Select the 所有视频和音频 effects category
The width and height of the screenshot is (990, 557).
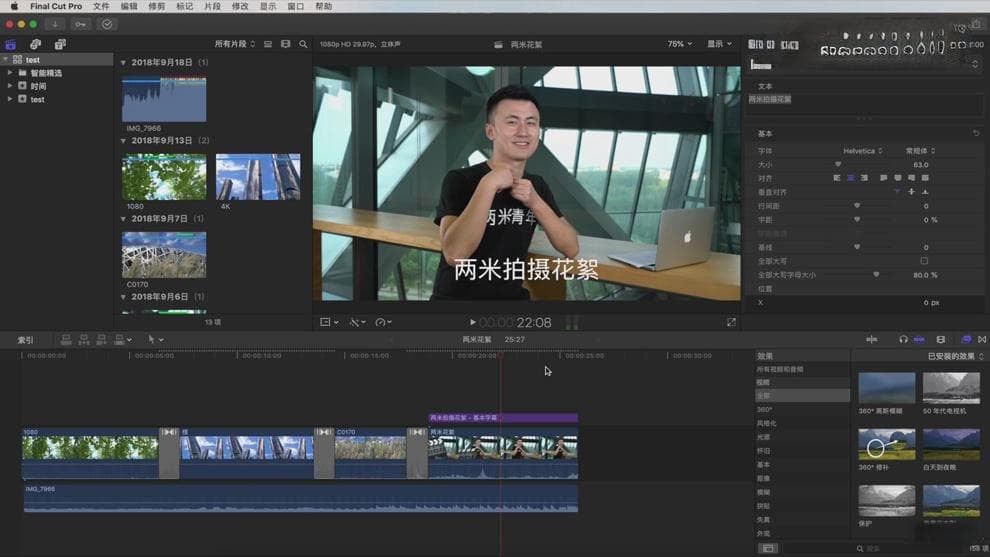(x=780, y=369)
